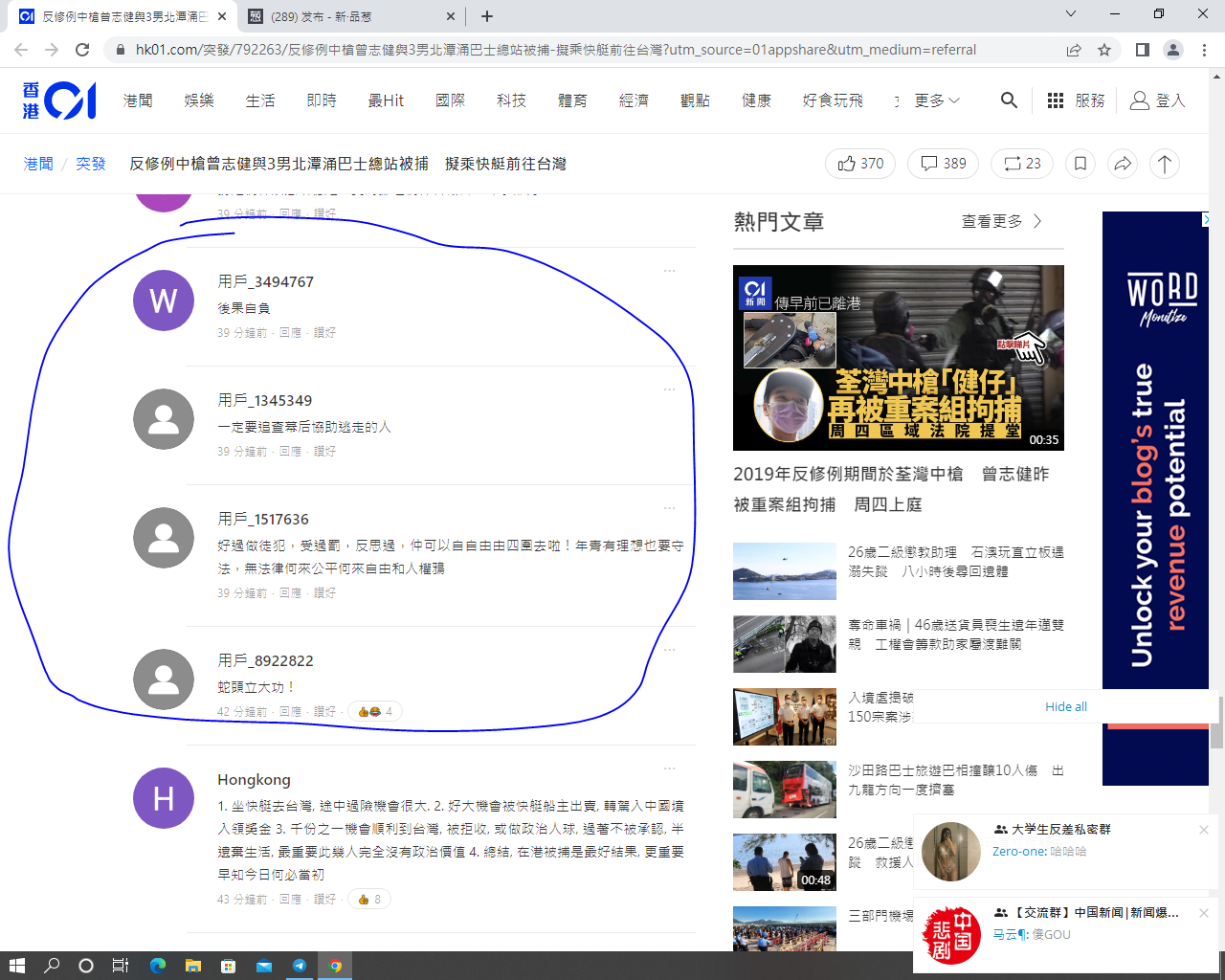Bookmark page star icon in address bar
Screen dimensions: 1225x980
(1104, 50)
